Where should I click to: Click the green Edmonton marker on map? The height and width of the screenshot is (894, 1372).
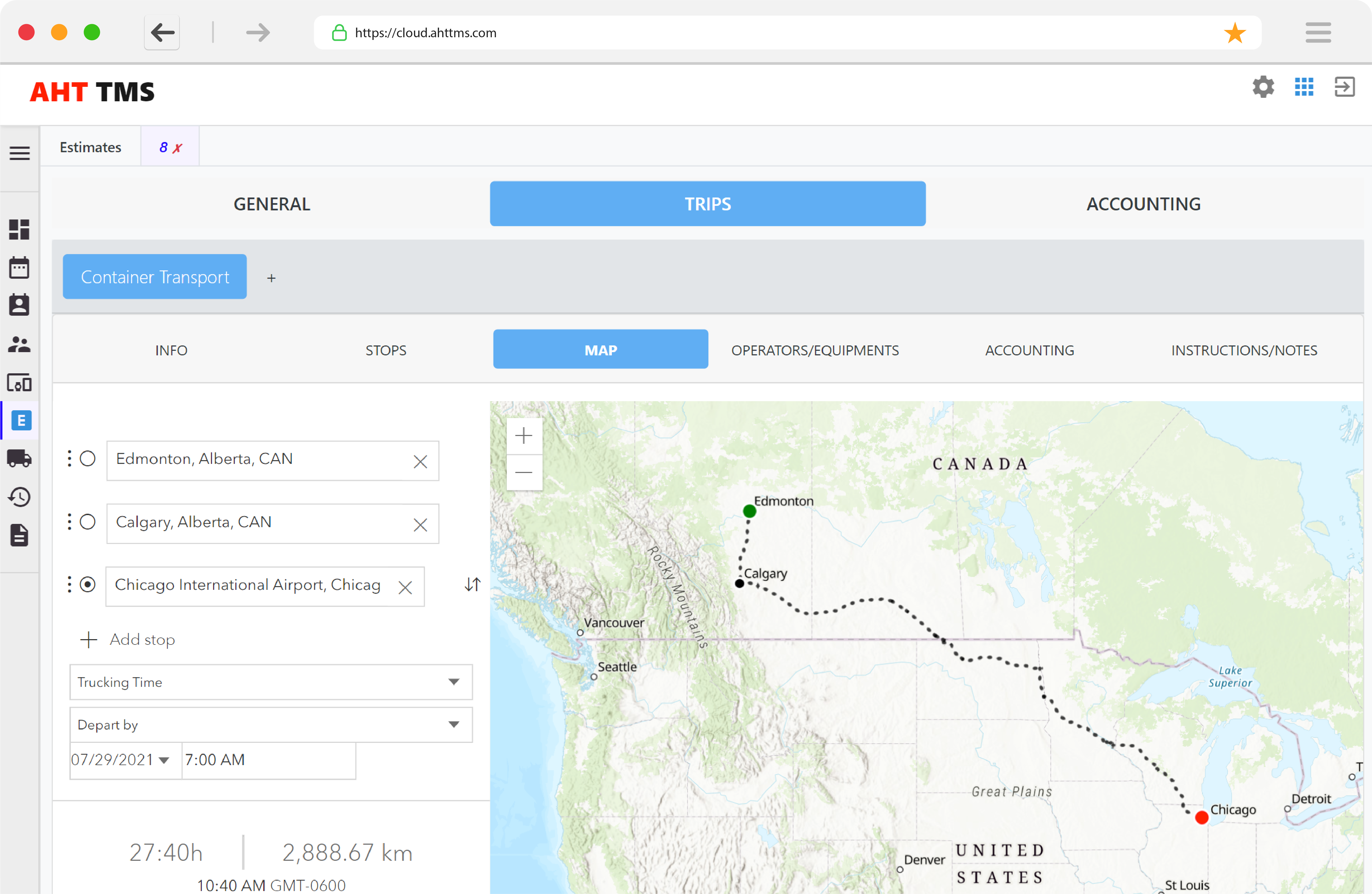click(749, 511)
